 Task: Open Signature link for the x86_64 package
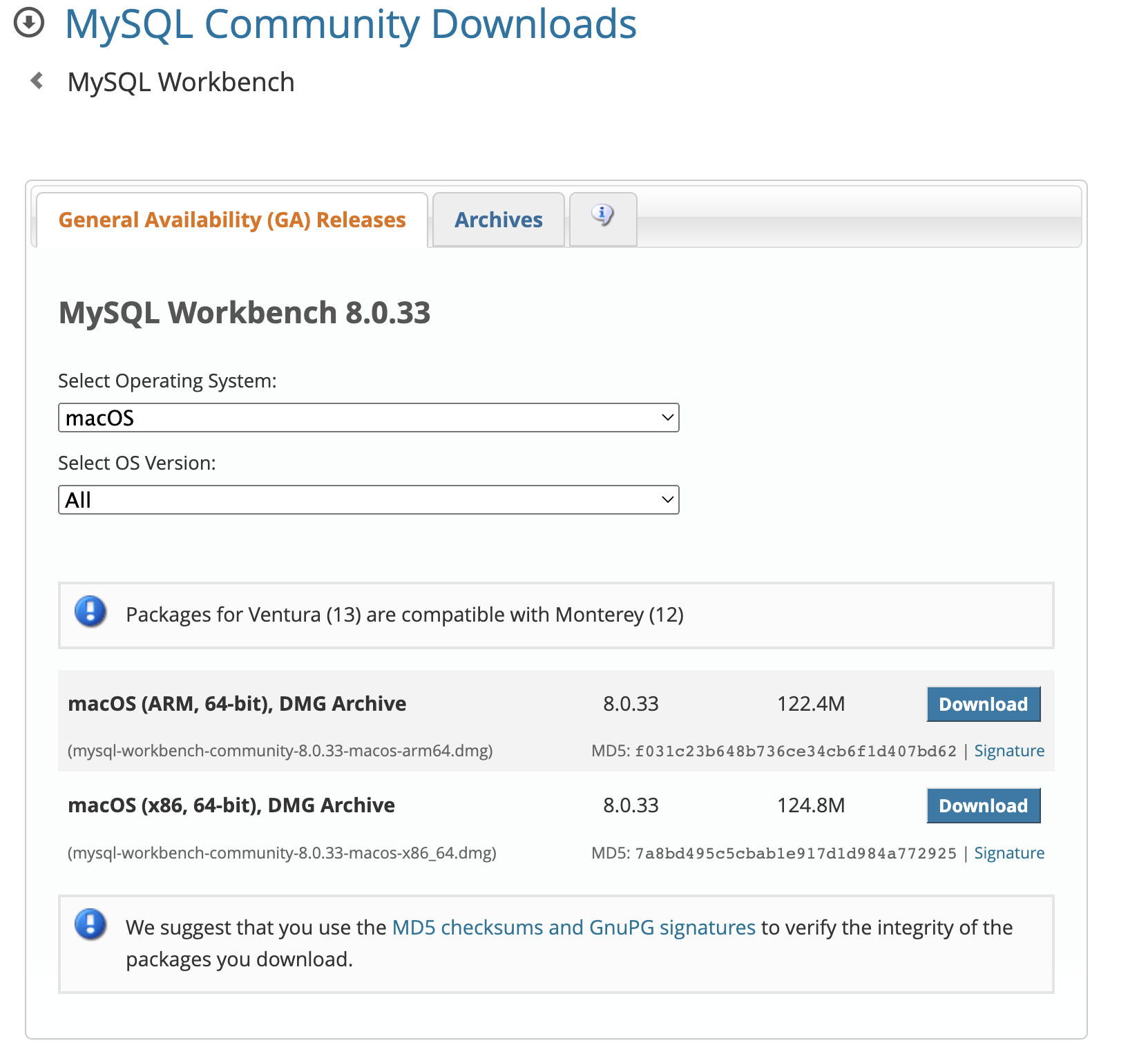tap(1009, 853)
